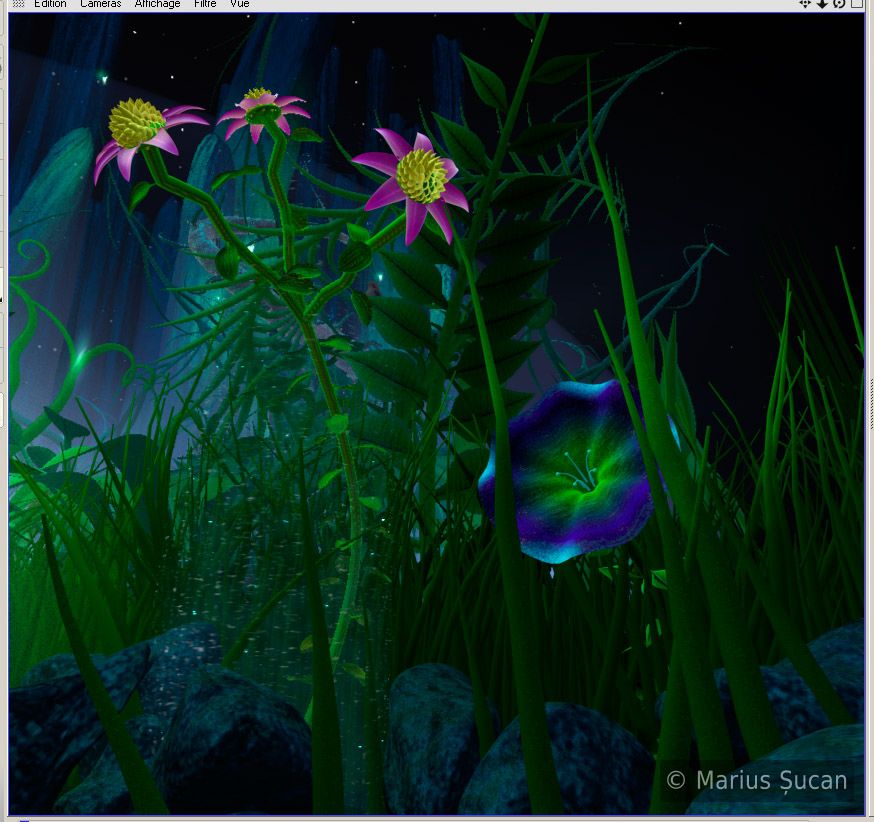Open the Edition menu
This screenshot has height=822, width=874.
pyautogui.click(x=50, y=4)
